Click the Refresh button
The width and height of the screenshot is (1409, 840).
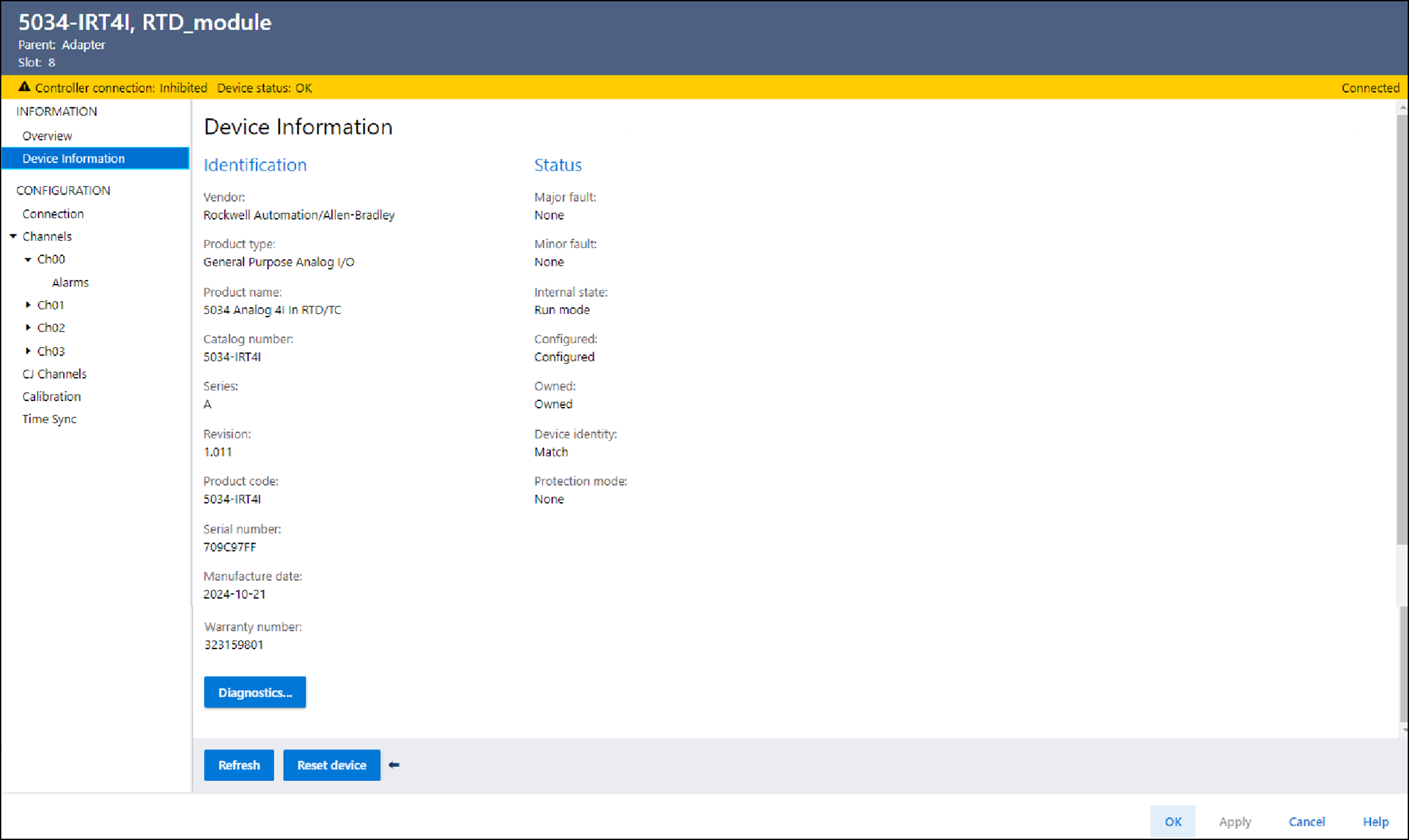[x=238, y=765]
